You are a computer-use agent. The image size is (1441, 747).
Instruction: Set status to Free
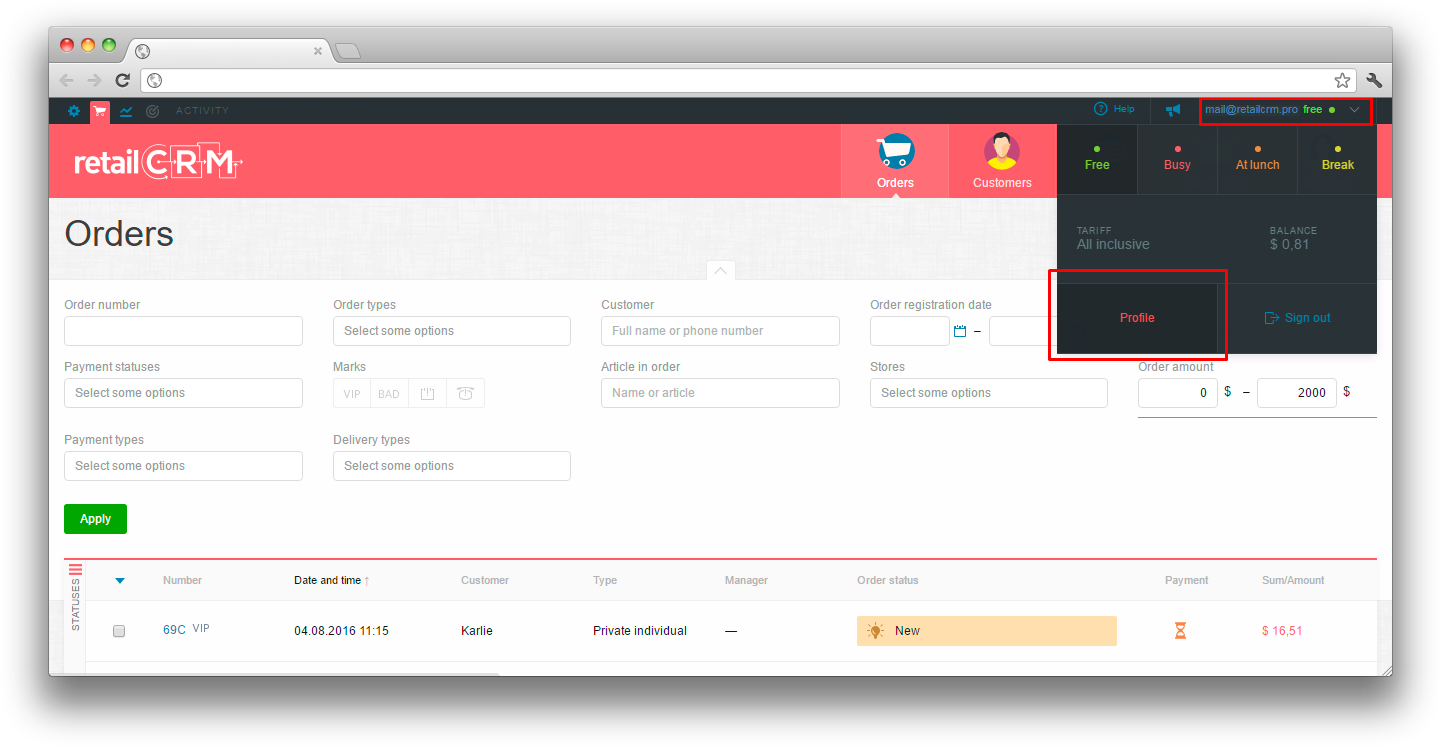pyautogui.click(x=1097, y=159)
